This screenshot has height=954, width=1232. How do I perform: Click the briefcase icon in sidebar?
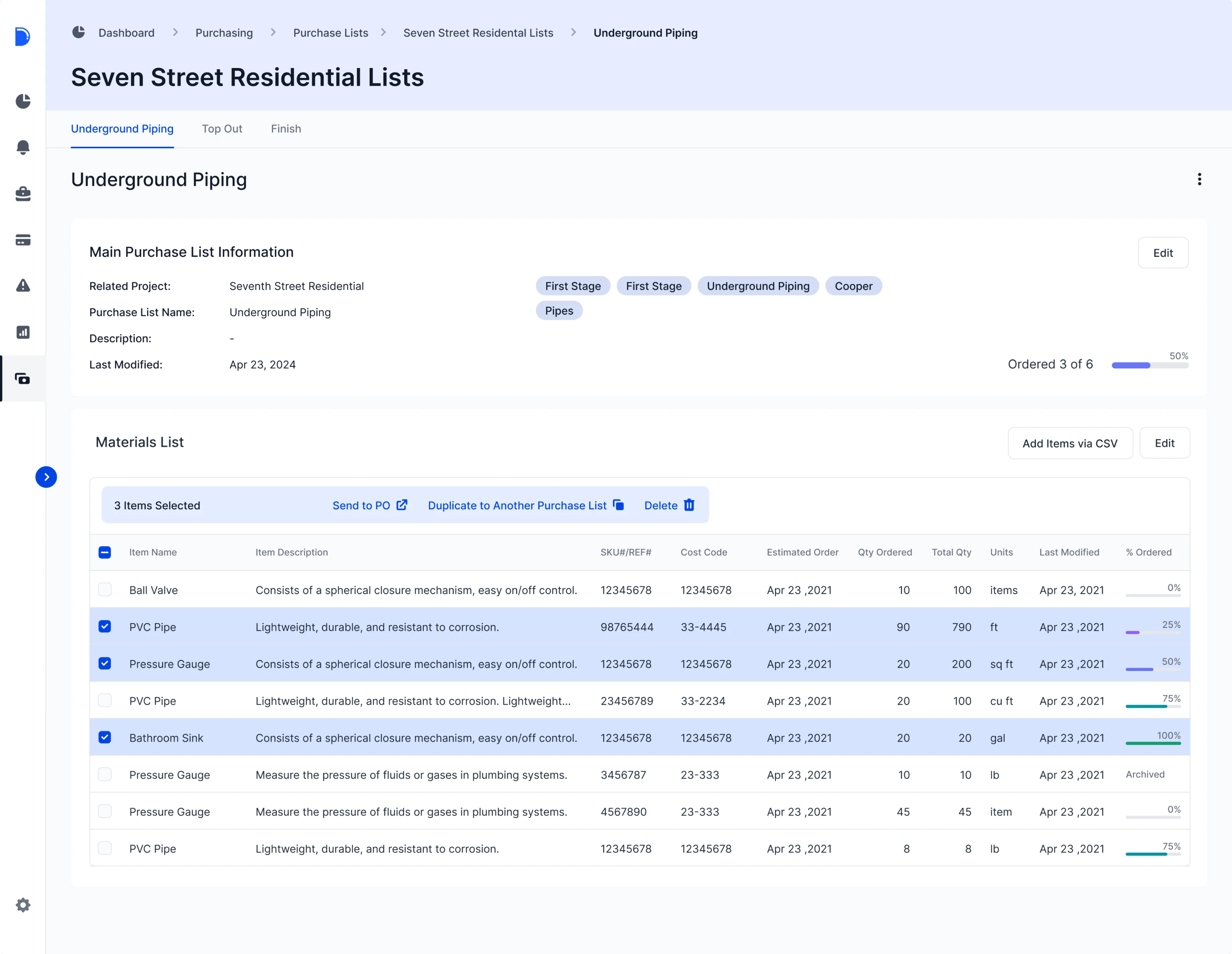click(x=23, y=194)
